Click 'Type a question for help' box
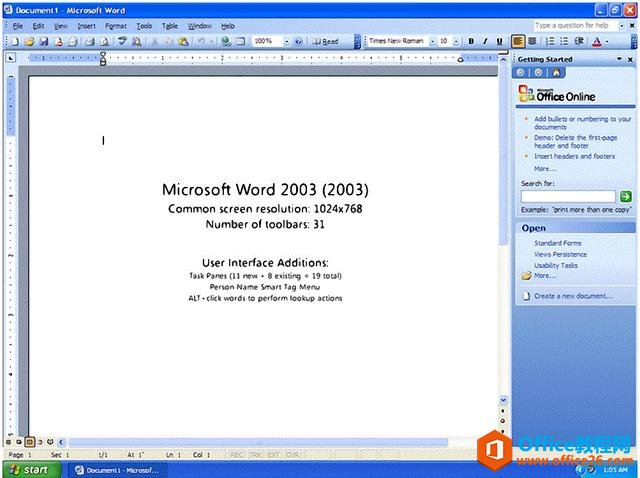The height and width of the screenshot is (478, 640). pyautogui.click(x=575, y=26)
